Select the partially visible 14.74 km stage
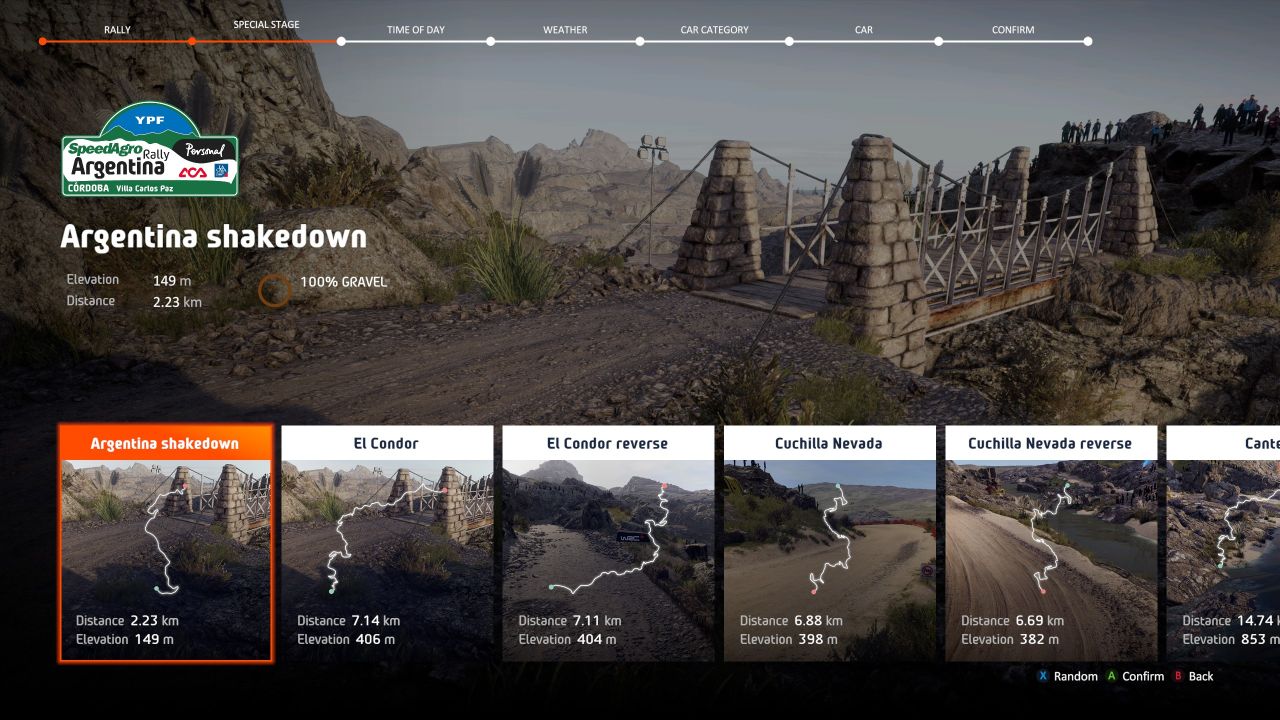1280x720 pixels. (x=1223, y=543)
